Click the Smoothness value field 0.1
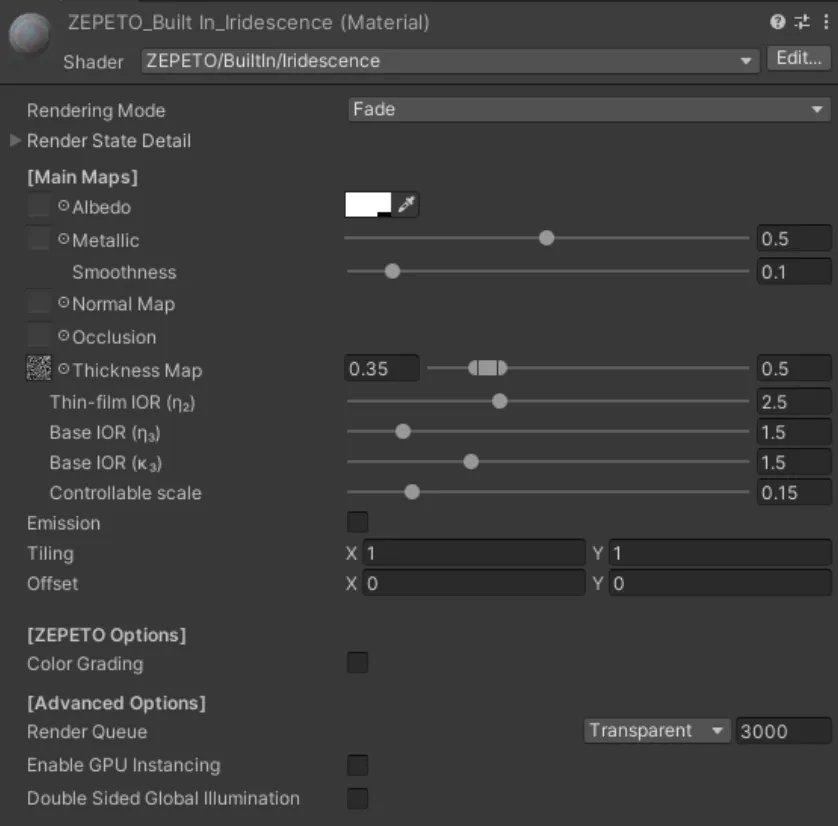The width and height of the screenshot is (838, 826). (794, 272)
